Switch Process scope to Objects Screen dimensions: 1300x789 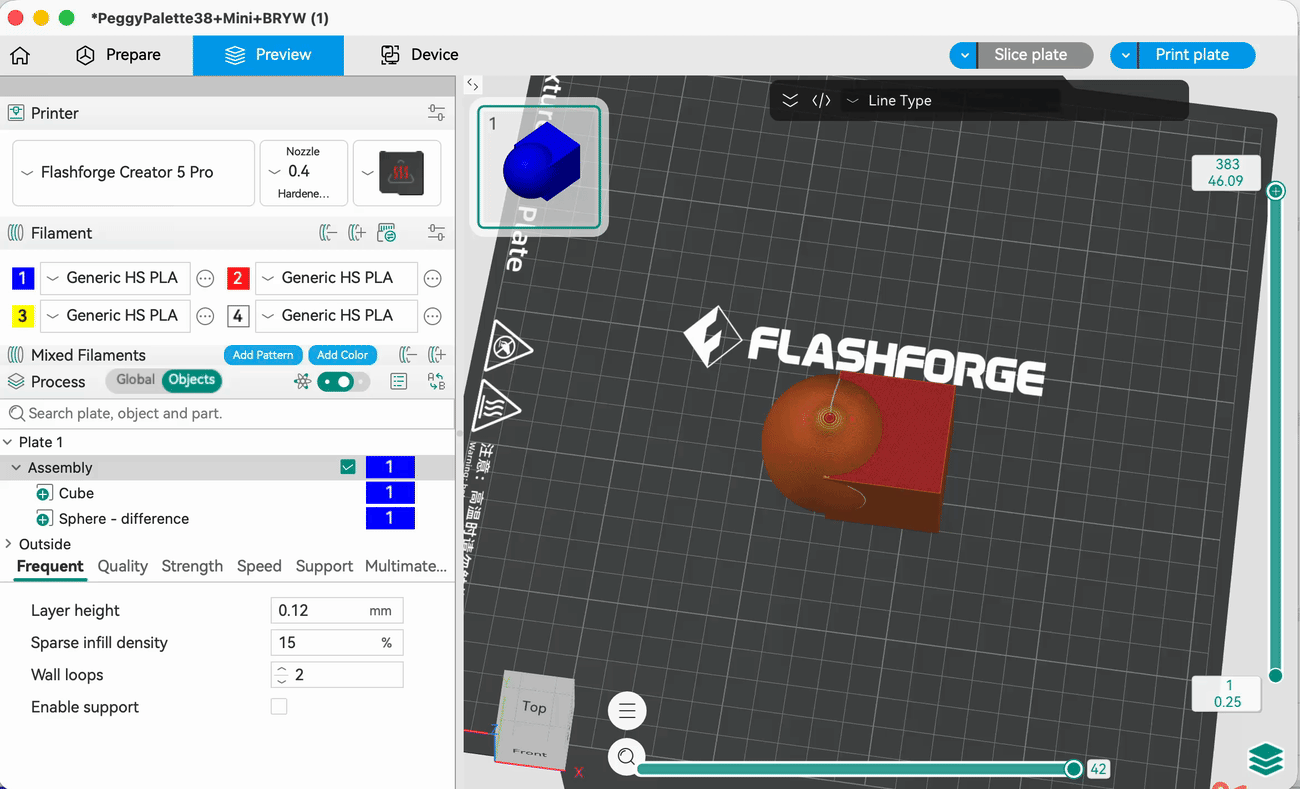(x=192, y=380)
